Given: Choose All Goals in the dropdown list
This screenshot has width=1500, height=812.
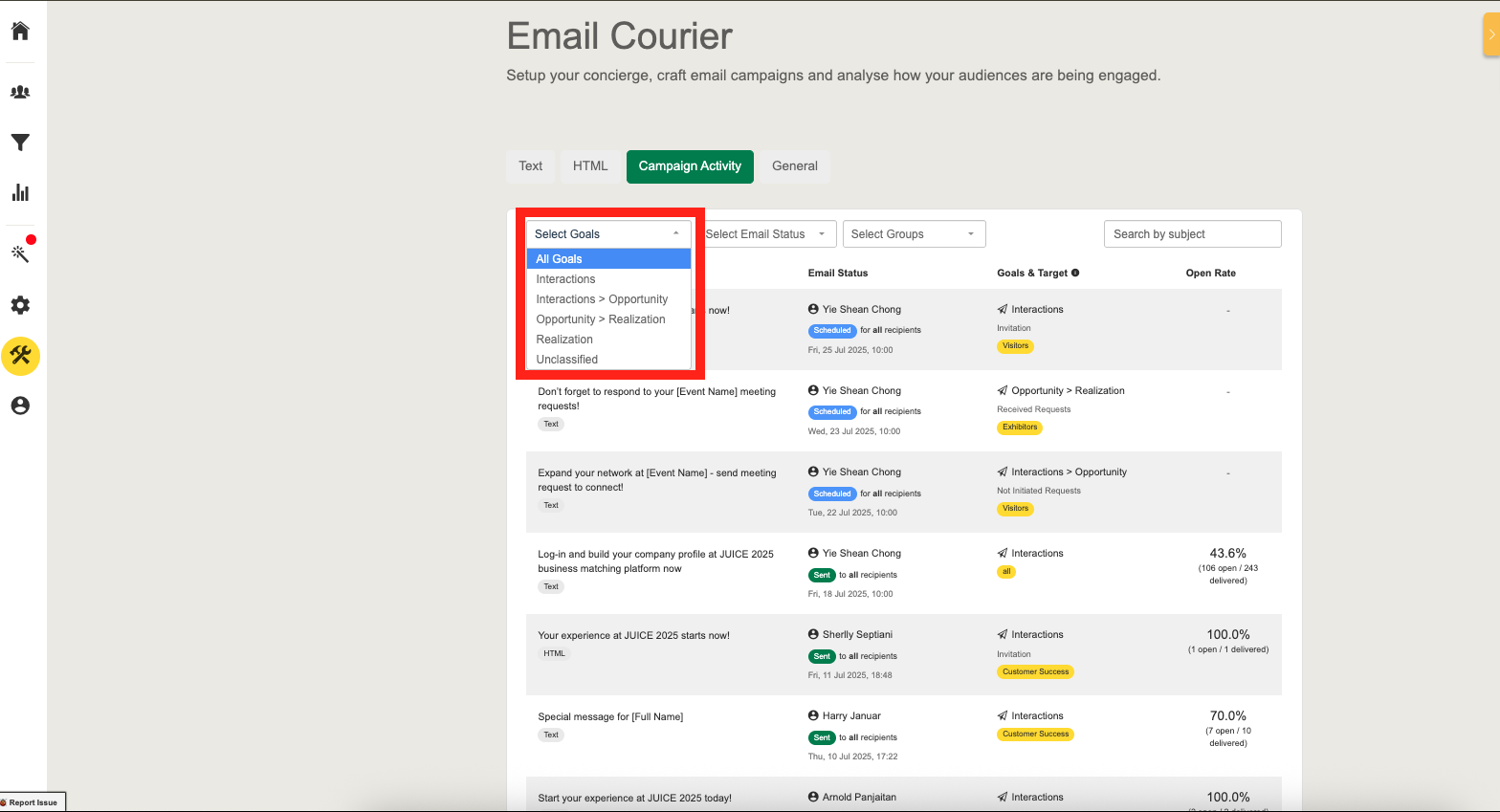Looking at the screenshot, I should click(x=608, y=259).
